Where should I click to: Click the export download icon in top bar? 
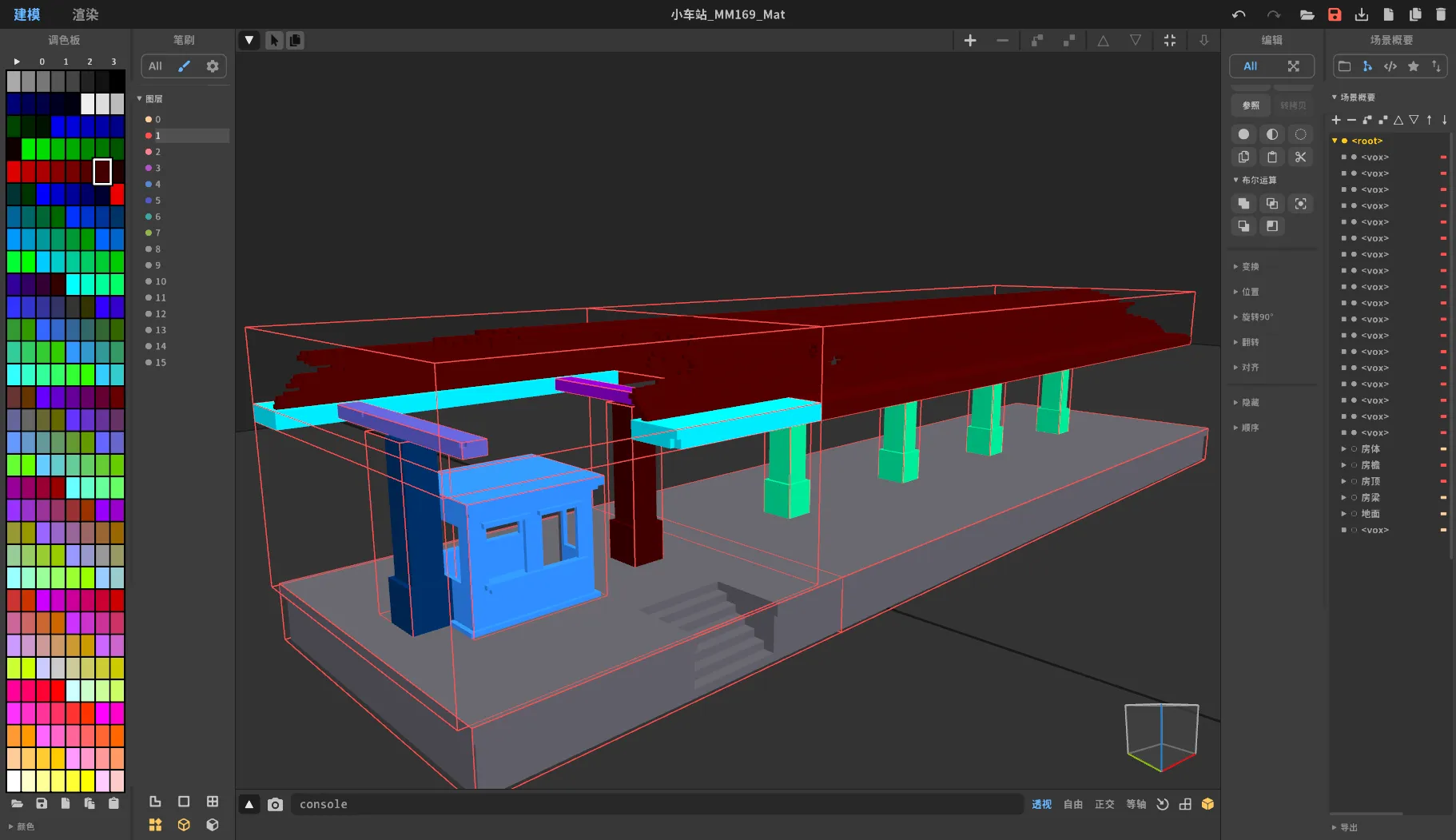[1362, 14]
